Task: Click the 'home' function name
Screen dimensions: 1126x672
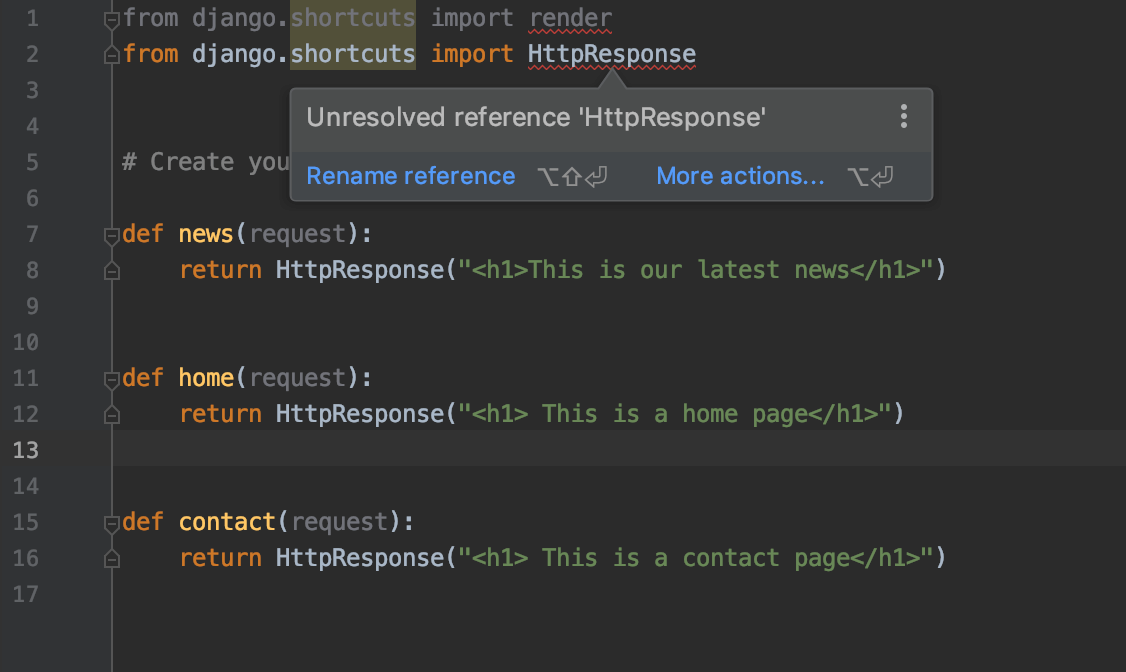Action: click(x=206, y=378)
